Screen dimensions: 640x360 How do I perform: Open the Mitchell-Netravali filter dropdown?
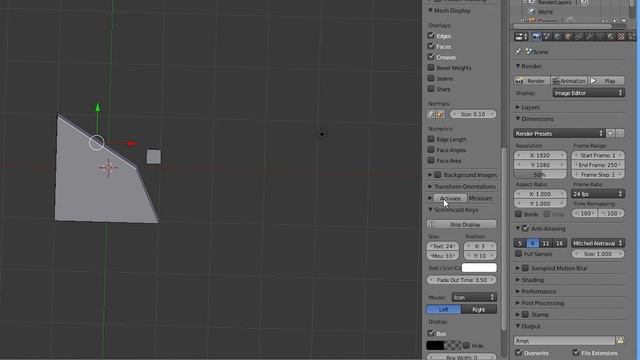[598, 243]
